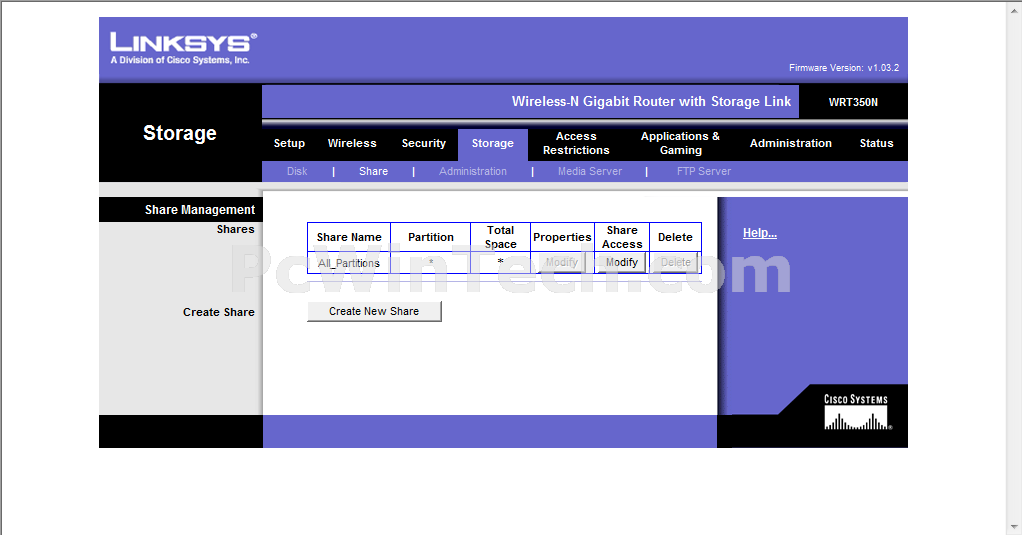Screen dimensions: 1022x535
Task: Click the Wireless-N Gigabit Router title
Action: tap(651, 102)
